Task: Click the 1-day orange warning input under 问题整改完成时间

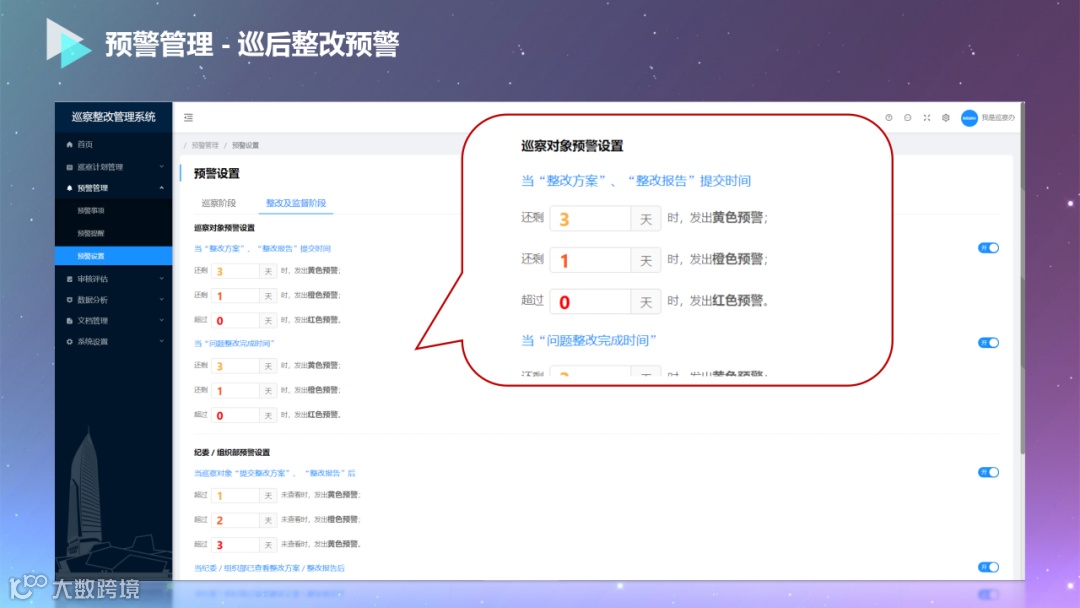Action: point(235,391)
